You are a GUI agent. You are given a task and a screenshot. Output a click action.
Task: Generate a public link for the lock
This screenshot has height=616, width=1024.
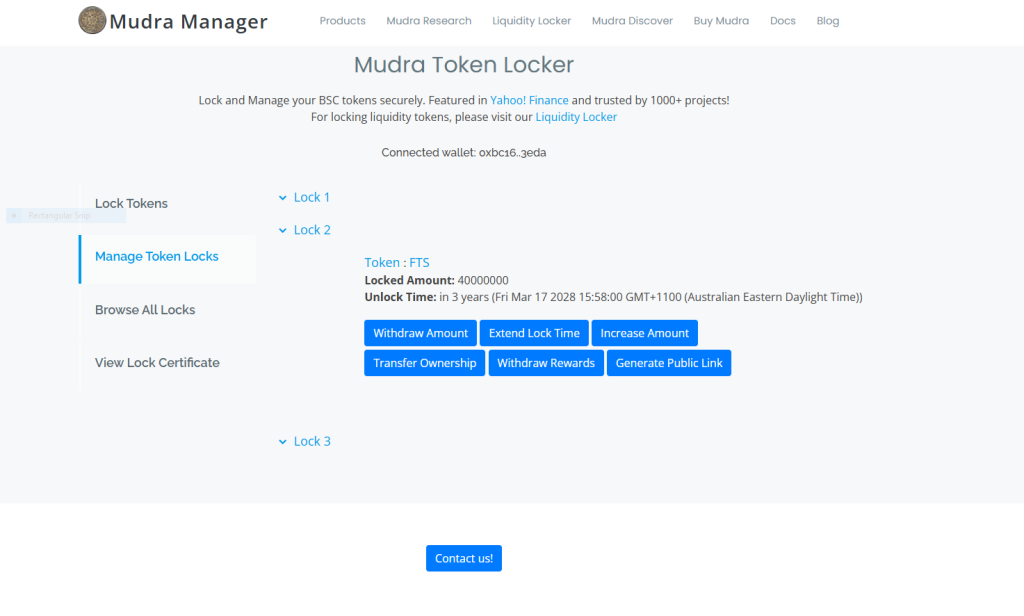click(x=669, y=363)
